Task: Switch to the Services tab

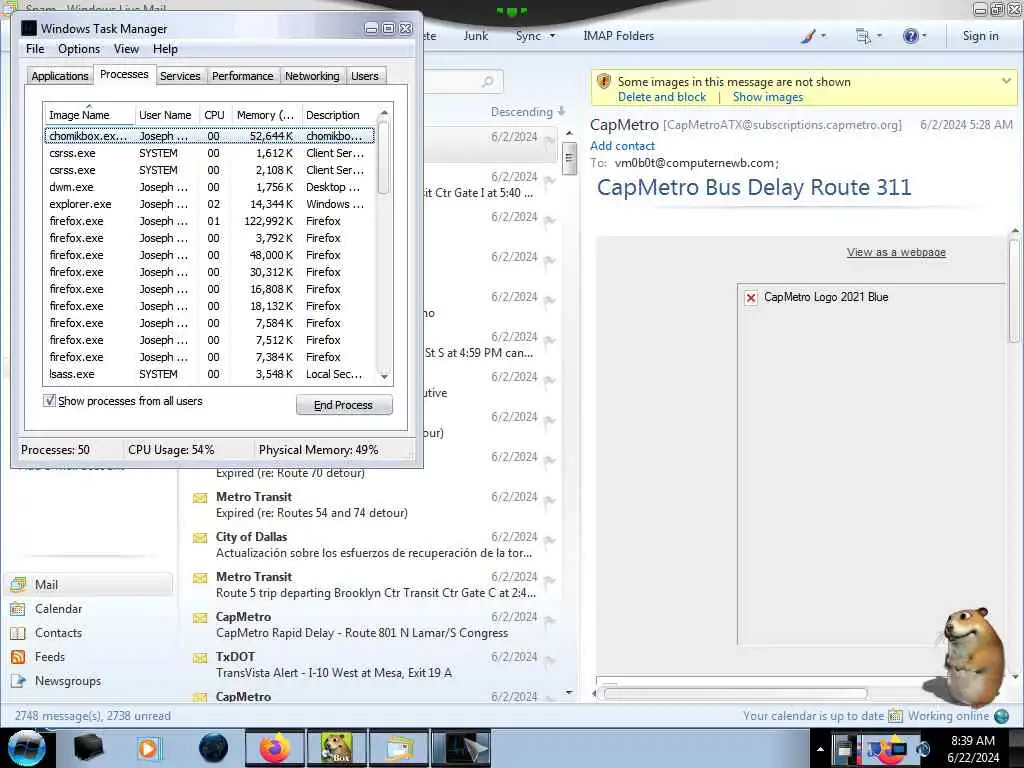Action: tap(180, 76)
